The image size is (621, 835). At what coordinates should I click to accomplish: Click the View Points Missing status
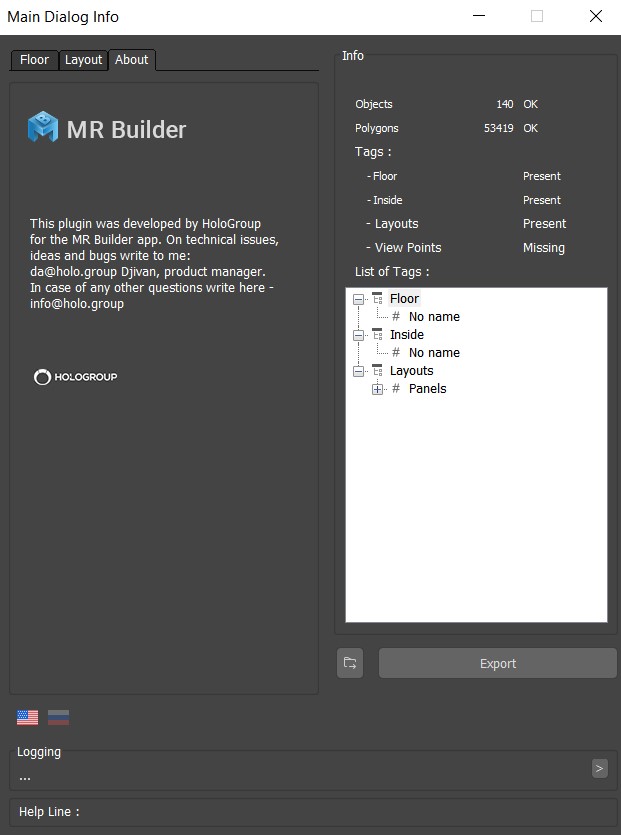click(544, 248)
